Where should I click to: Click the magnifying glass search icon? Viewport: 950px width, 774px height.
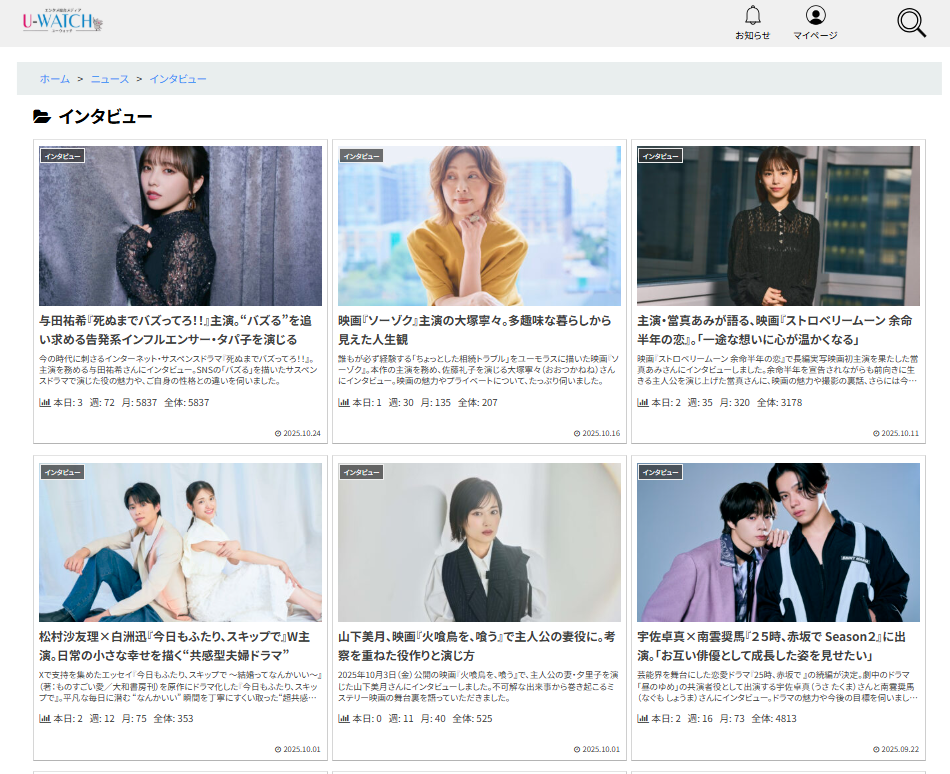click(911, 22)
